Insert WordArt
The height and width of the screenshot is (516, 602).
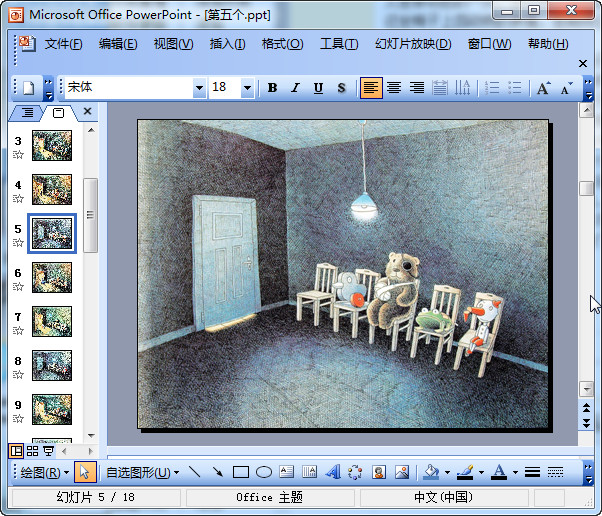pyautogui.click(x=332, y=472)
